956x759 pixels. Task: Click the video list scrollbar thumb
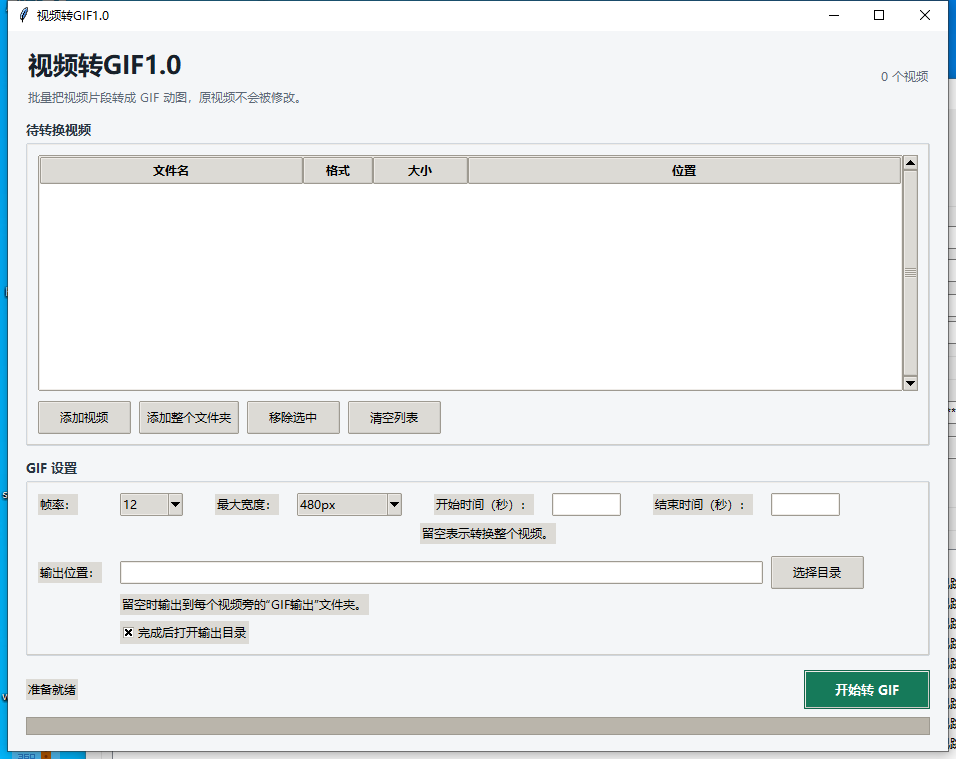(910, 273)
